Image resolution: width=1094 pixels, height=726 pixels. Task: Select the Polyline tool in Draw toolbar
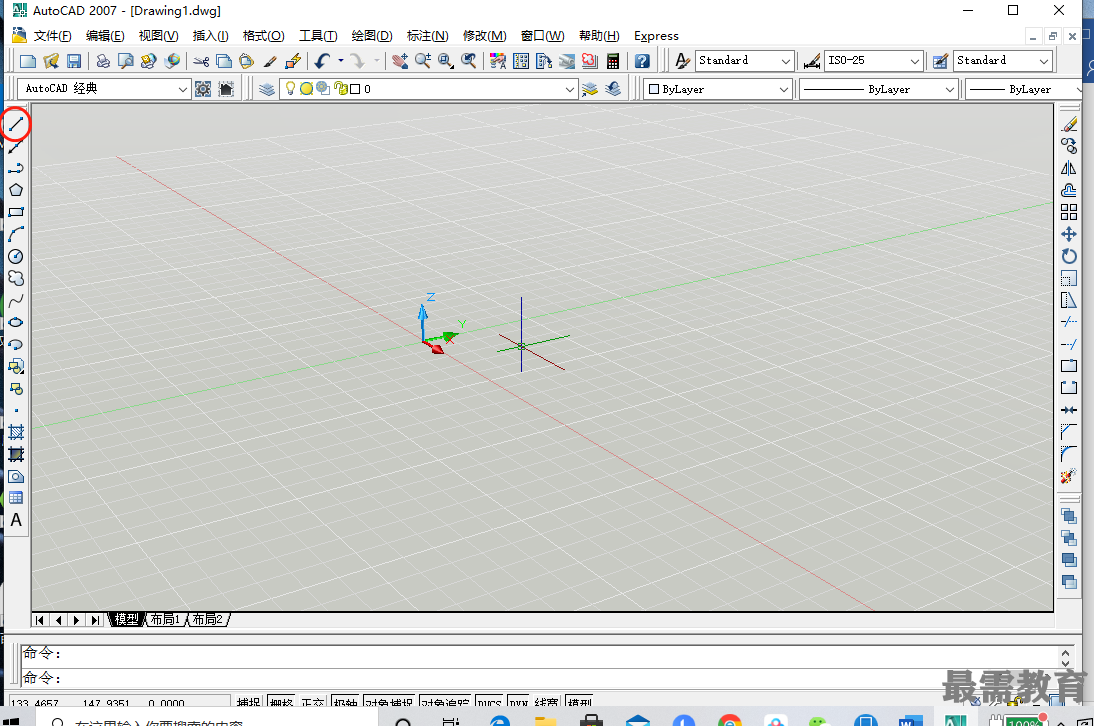pos(16,168)
